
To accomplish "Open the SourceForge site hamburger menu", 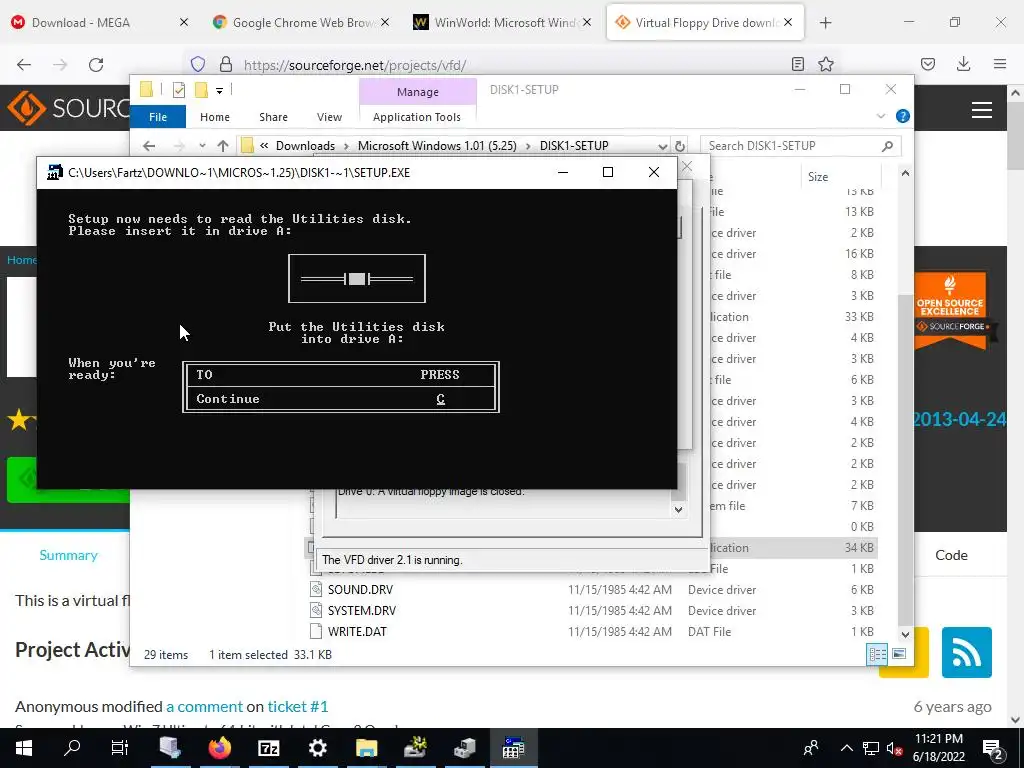I will [x=982, y=110].
